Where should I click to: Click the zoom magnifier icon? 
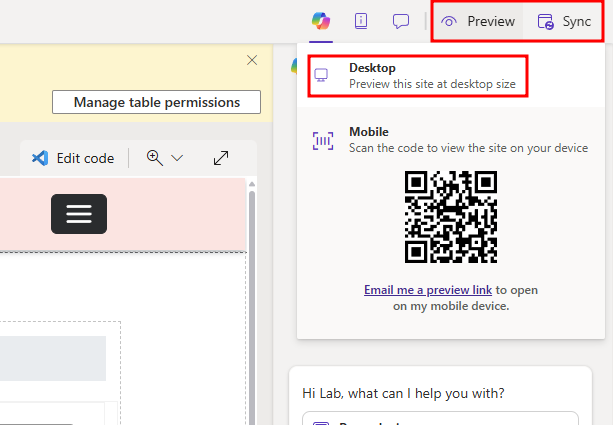point(155,158)
